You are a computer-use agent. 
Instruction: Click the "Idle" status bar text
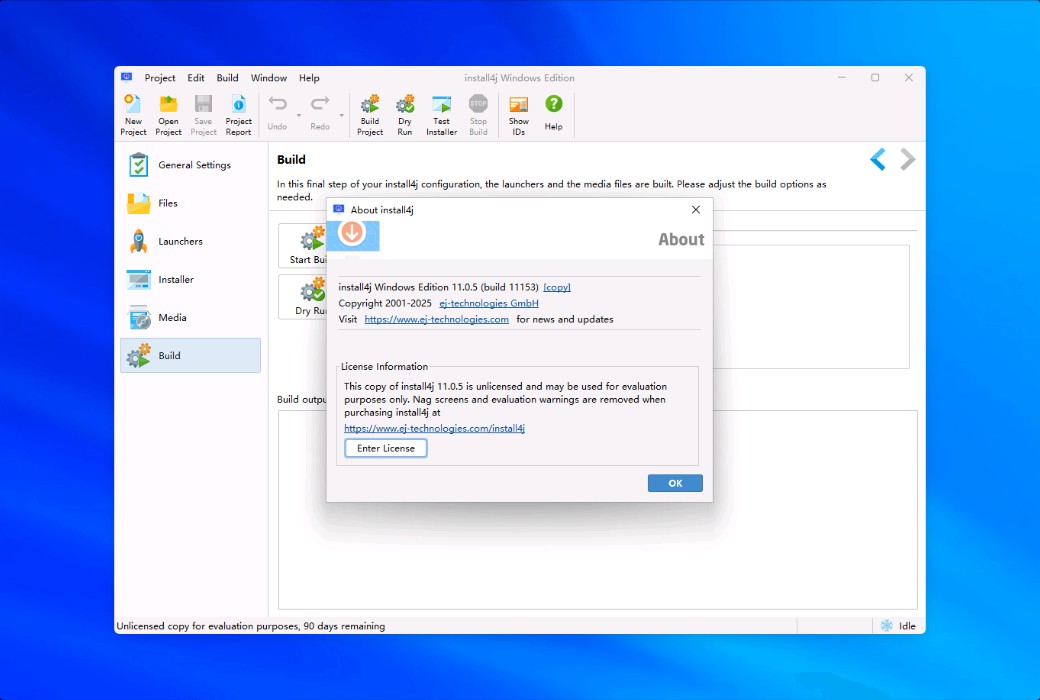point(907,626)
